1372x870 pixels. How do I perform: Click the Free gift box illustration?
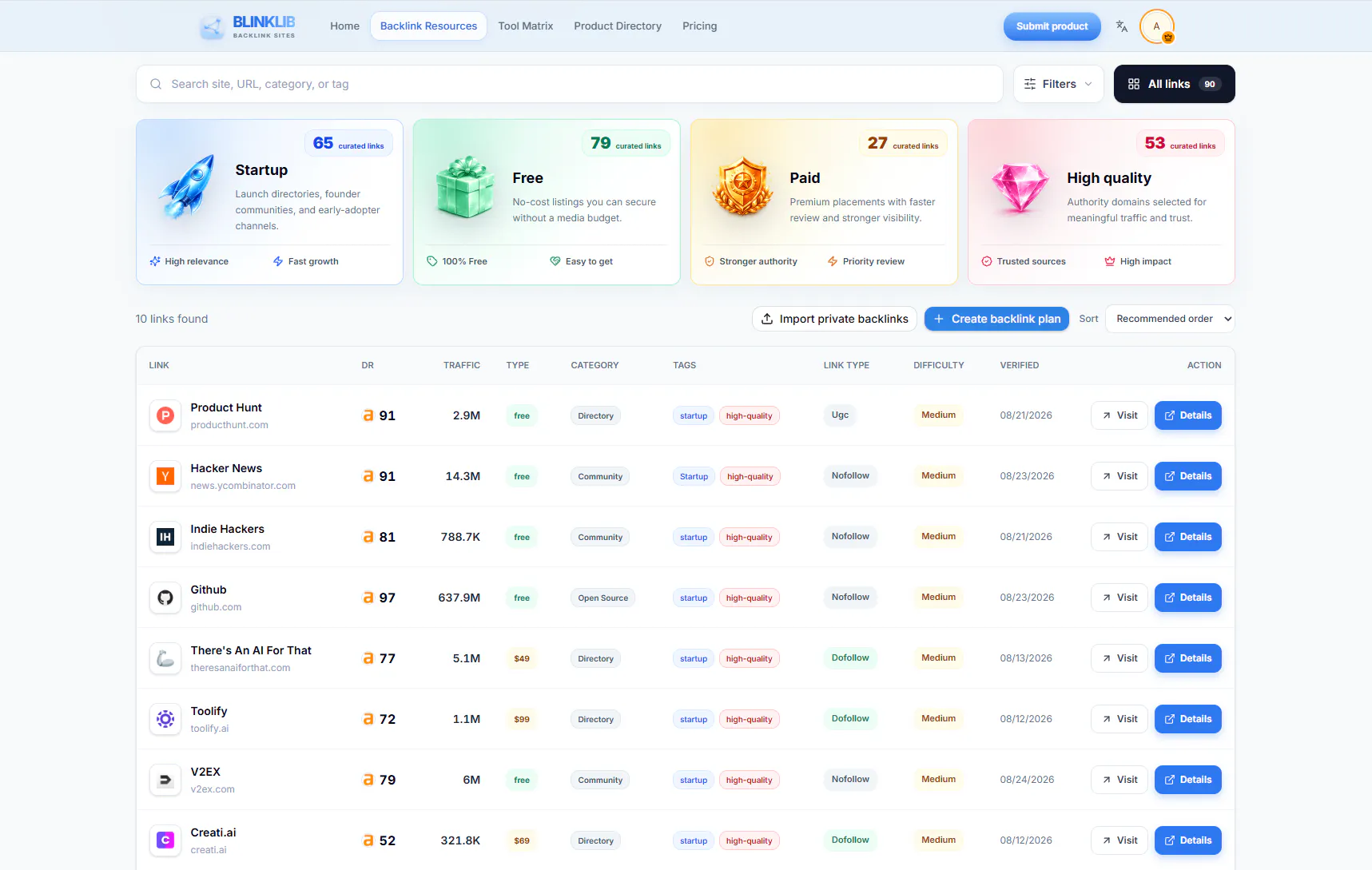465,186
